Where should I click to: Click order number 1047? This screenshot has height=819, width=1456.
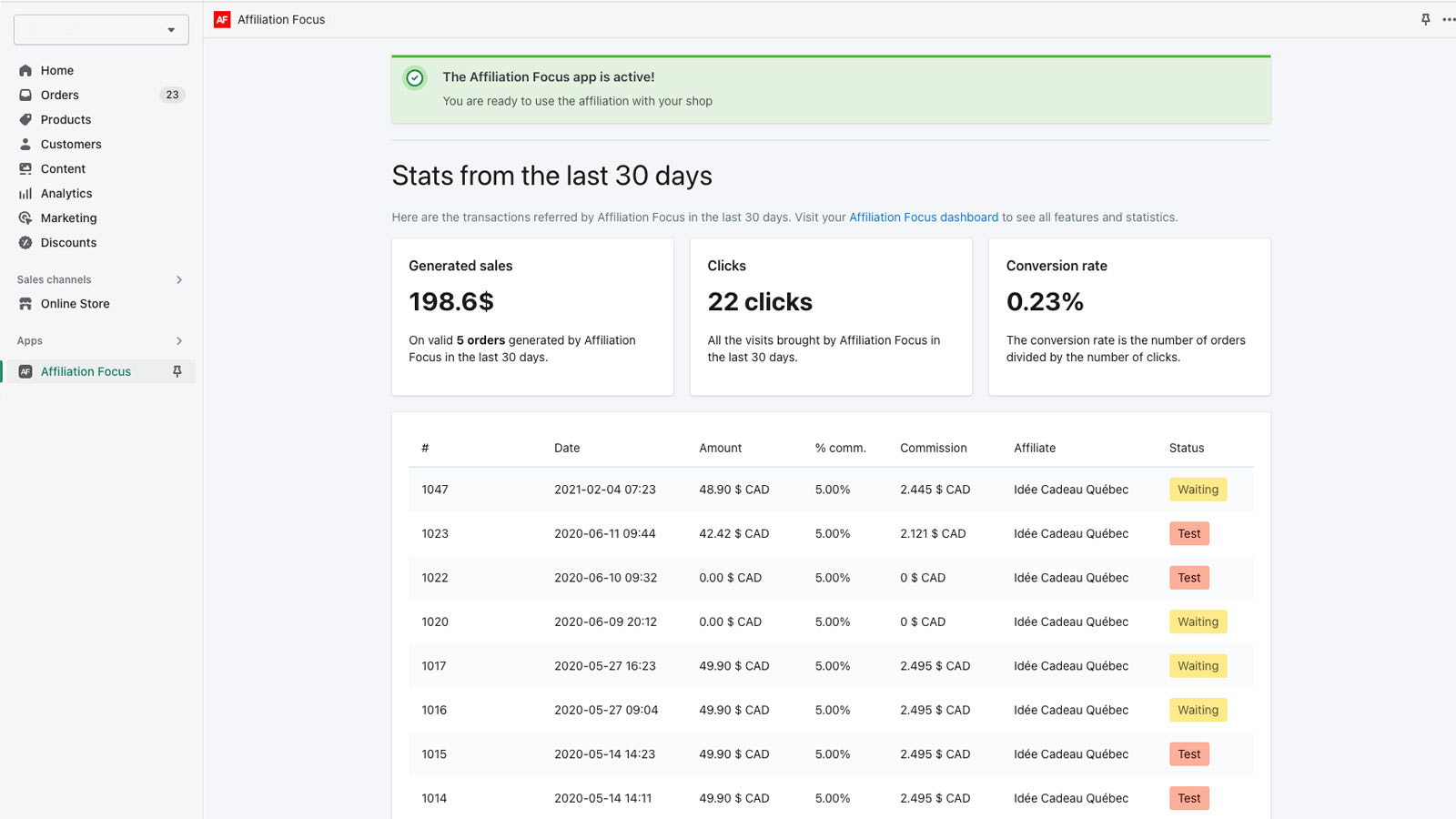[x=435, y=490]
